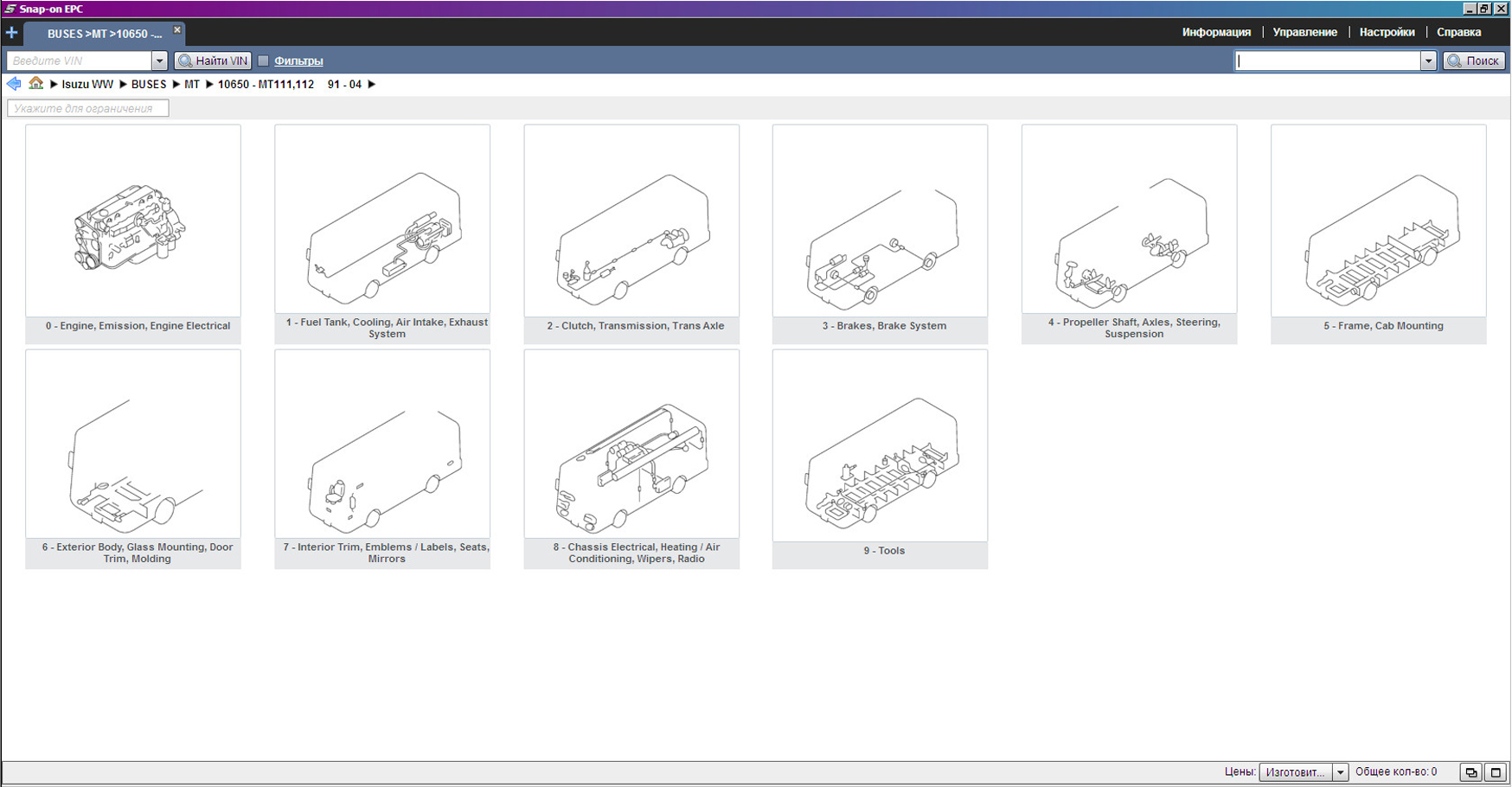Expand the search field dropdown arrow

pos(1428,61)
